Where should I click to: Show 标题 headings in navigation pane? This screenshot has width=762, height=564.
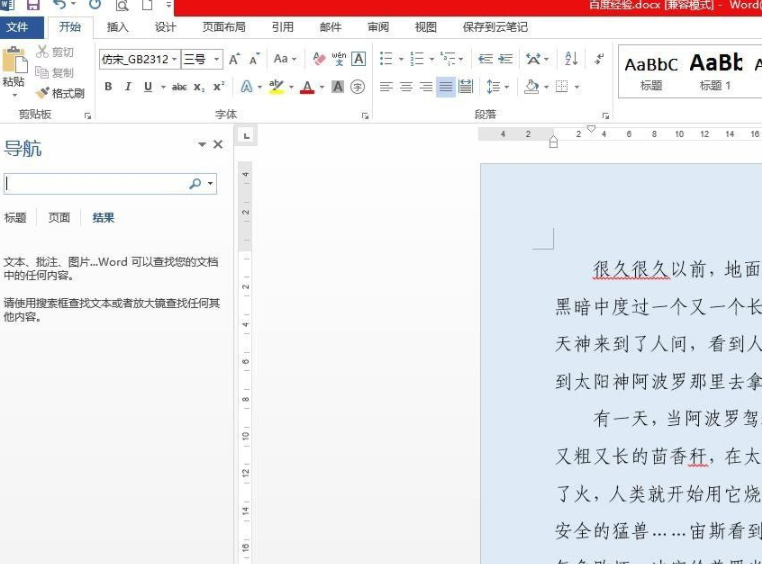click(x=15, y=218)
